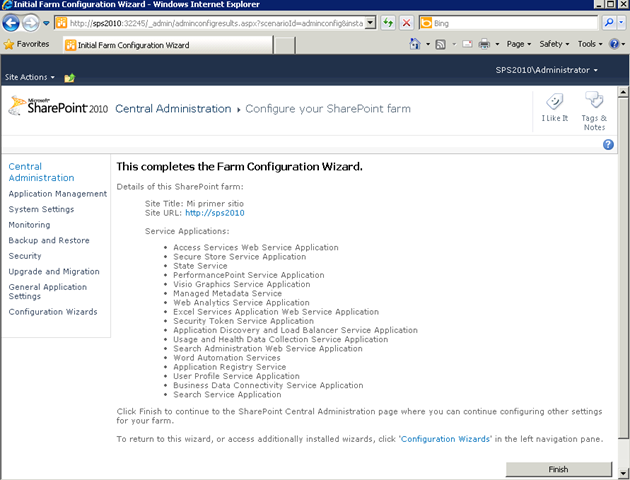
Task: Click the browser Back button
Action: pos(14,22)
